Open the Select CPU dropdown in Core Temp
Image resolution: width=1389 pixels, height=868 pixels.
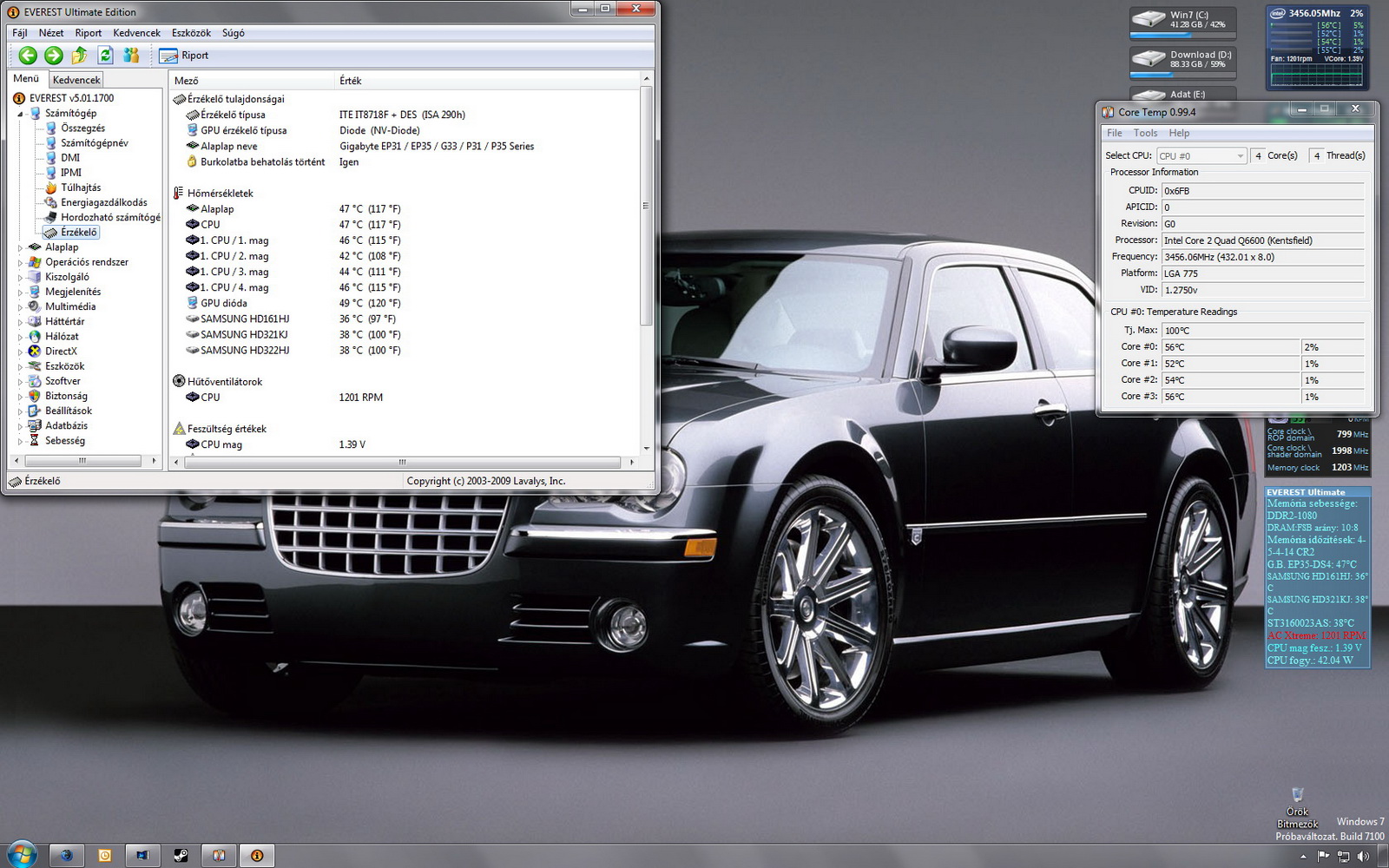point(1201,156)
